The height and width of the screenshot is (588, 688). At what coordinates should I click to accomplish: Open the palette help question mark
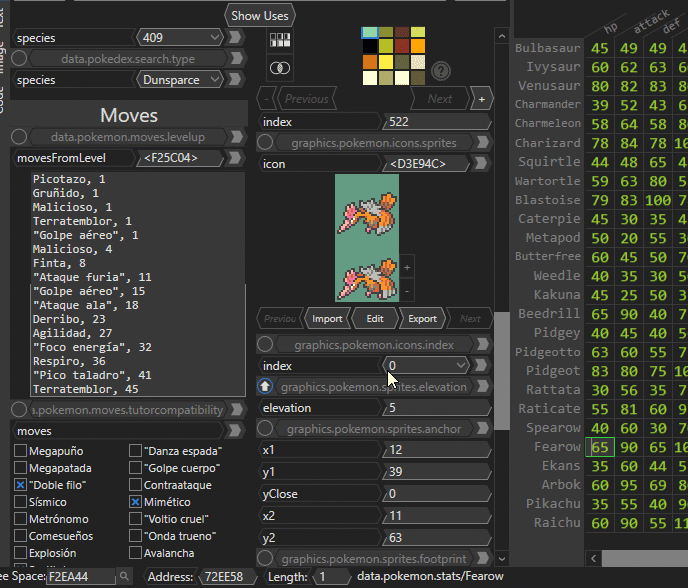tap(440, 70)
